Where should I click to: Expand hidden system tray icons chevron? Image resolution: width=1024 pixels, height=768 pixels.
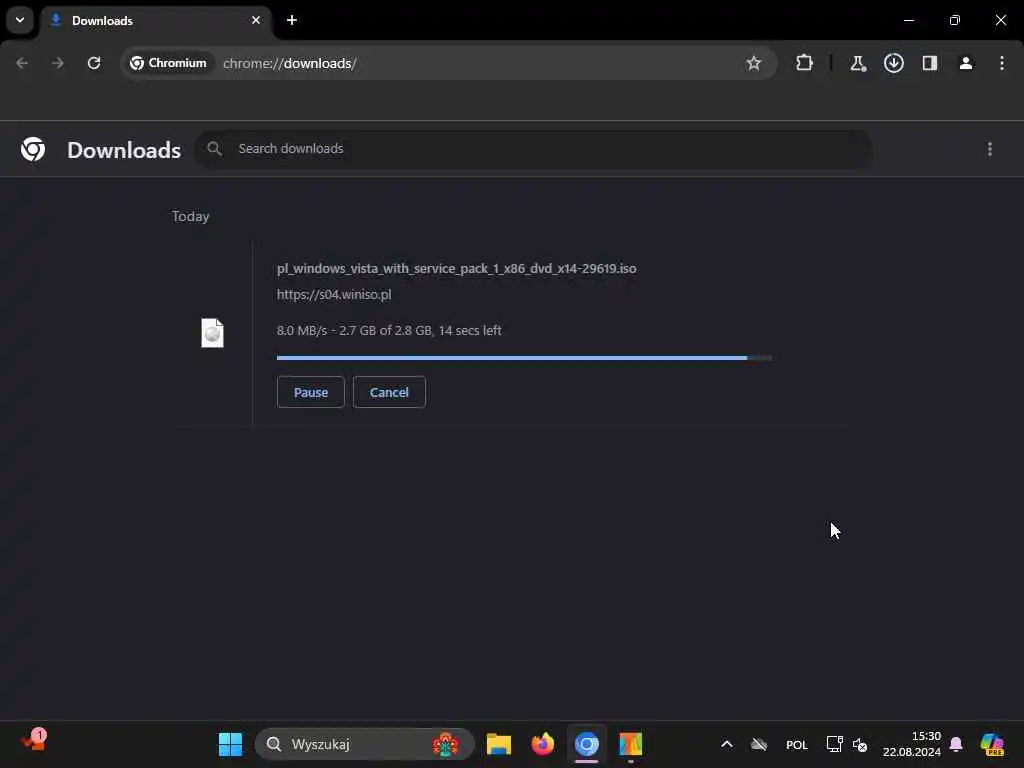coord(727,744)
